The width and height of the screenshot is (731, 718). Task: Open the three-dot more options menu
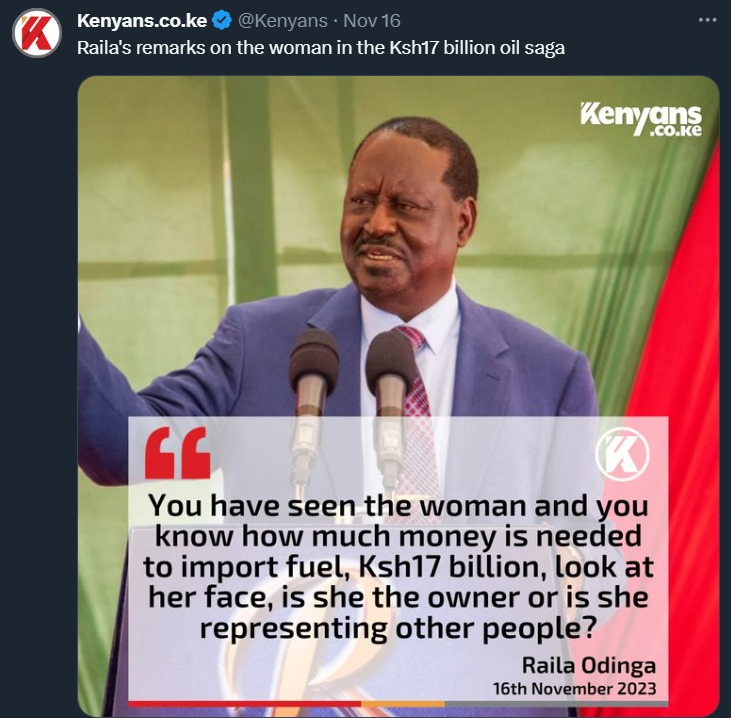(707, 20)
